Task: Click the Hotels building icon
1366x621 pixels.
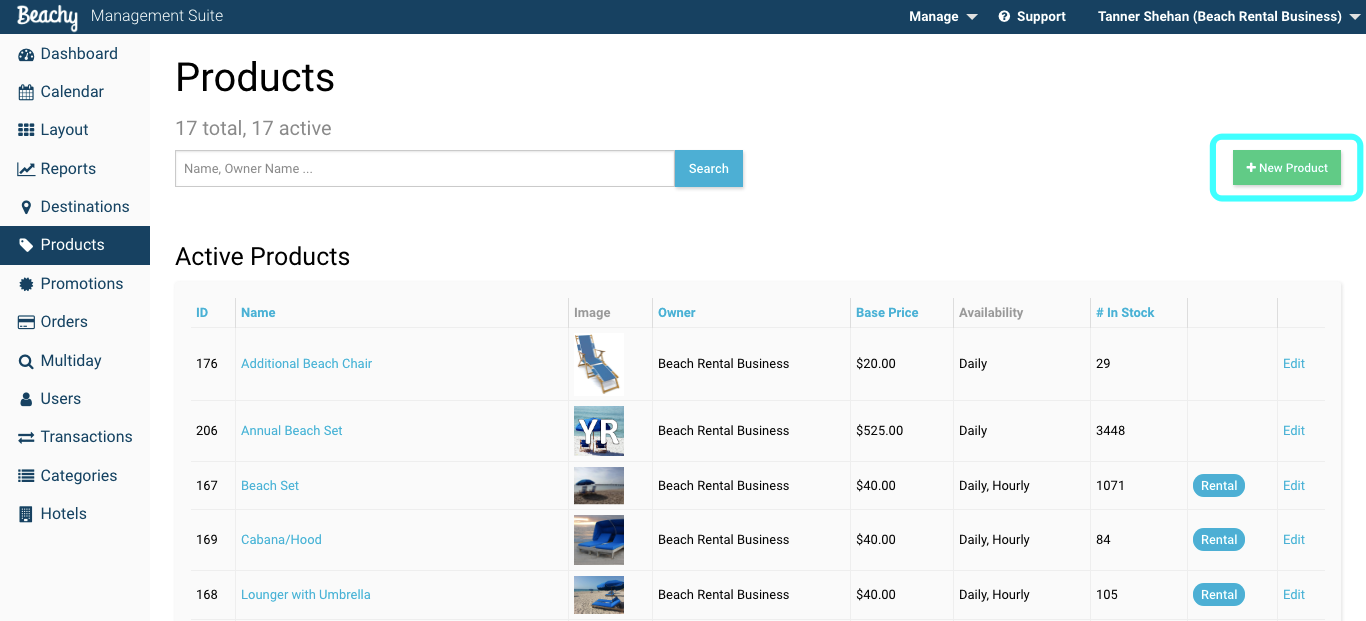Action: pos(26,514)
